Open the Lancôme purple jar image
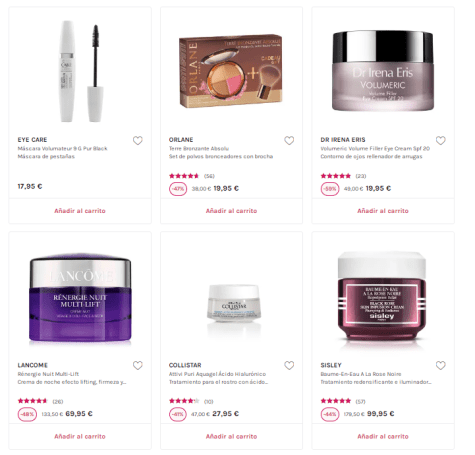The width and height of the screenshot is (475, 455). 80,298
